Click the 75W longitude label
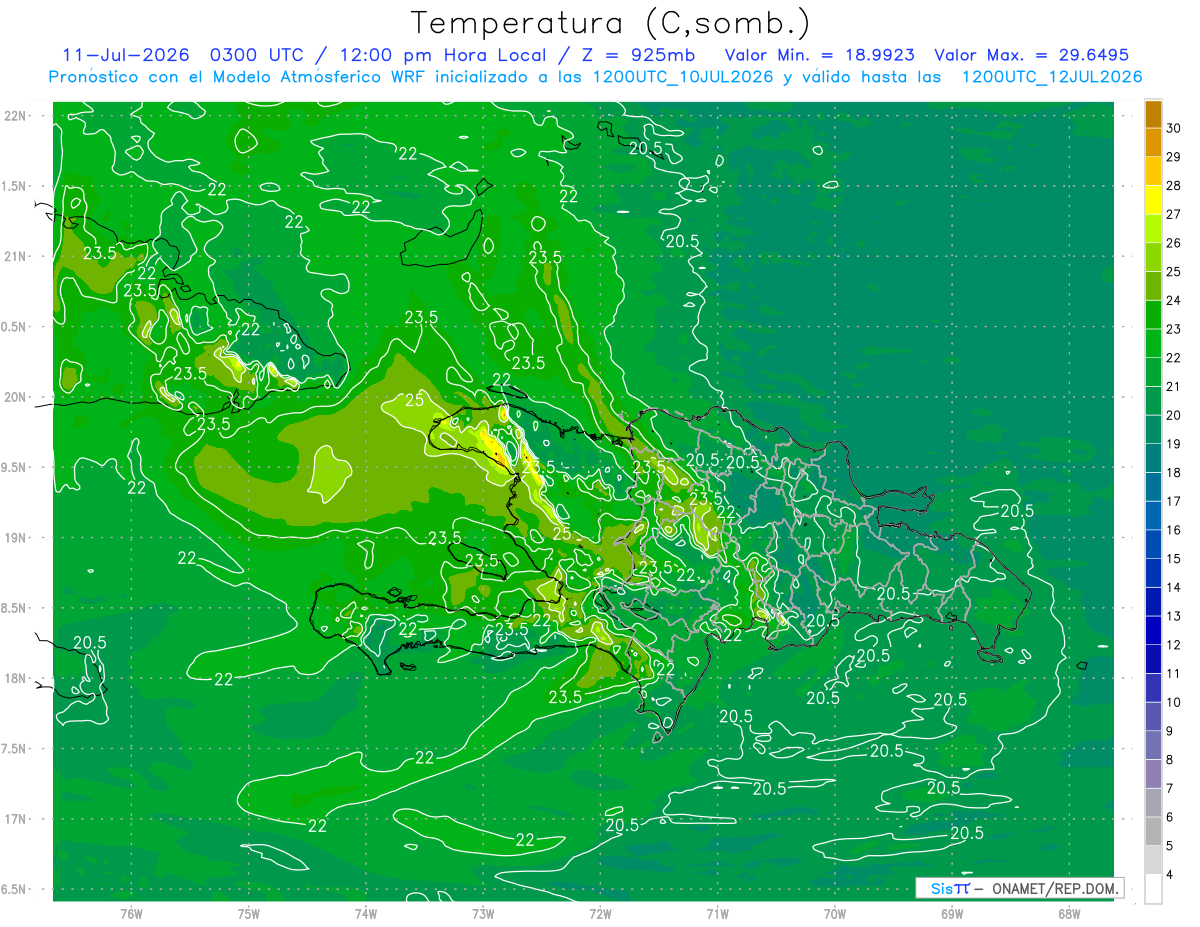Screen dimensions: 1200x927 [x=248, y=914]
